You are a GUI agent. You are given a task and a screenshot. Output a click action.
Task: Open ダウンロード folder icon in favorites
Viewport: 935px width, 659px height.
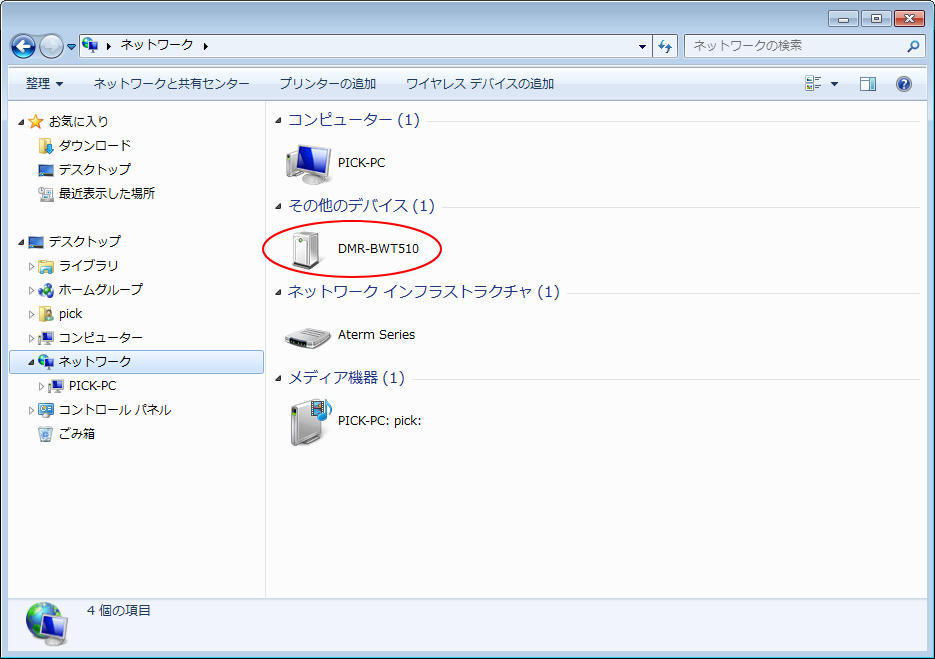(45, 146)
